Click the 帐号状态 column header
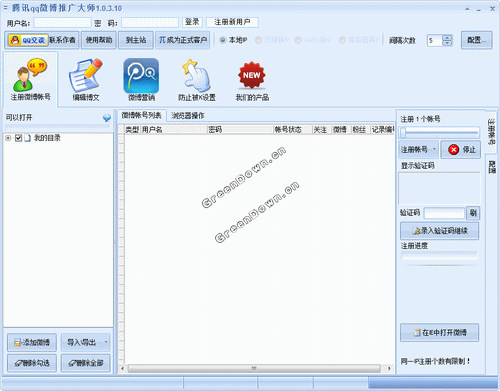 coord(293,129)
